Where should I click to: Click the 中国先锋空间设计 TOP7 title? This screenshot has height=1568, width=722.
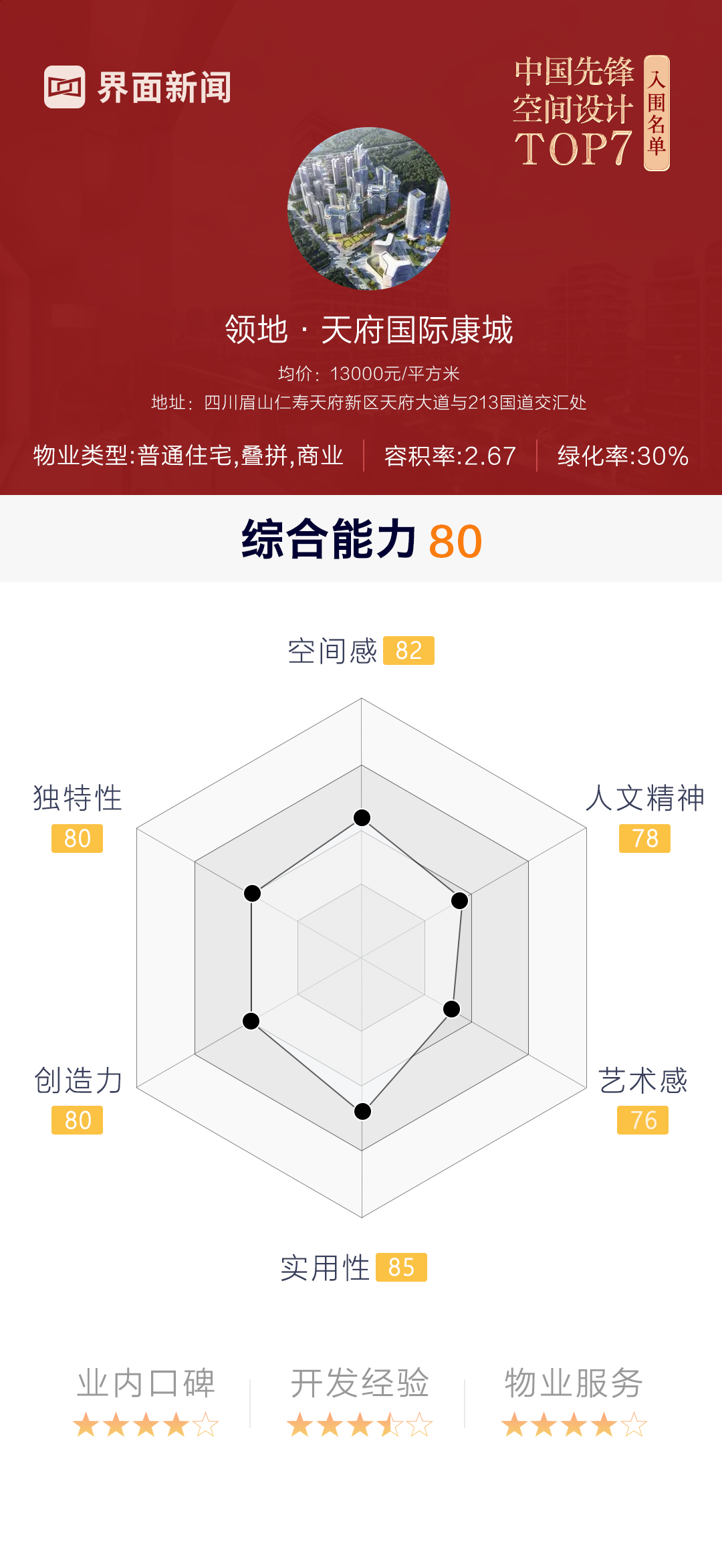[x=573, y=111]
